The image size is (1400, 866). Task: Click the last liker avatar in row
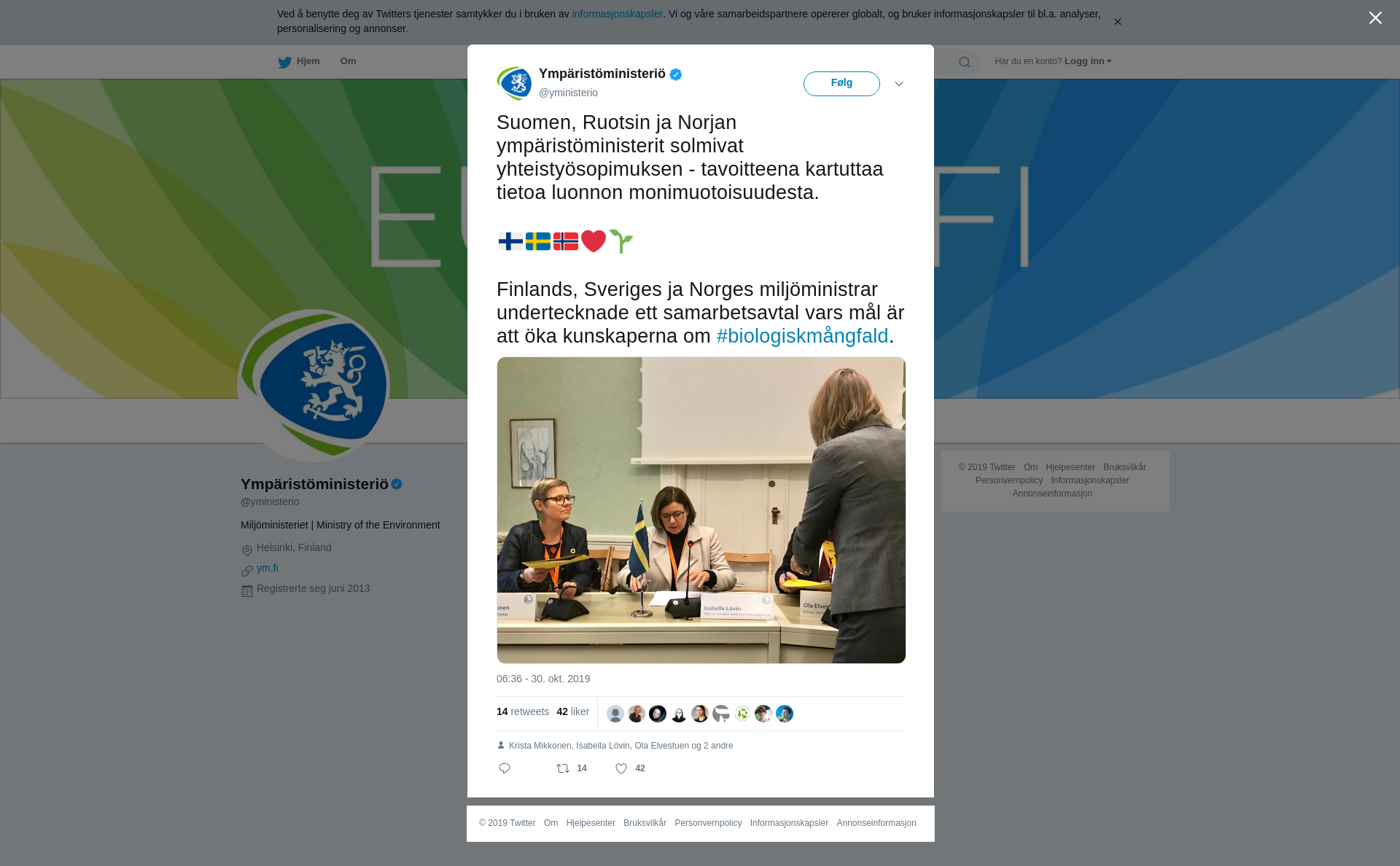click(x=785, y=714)
